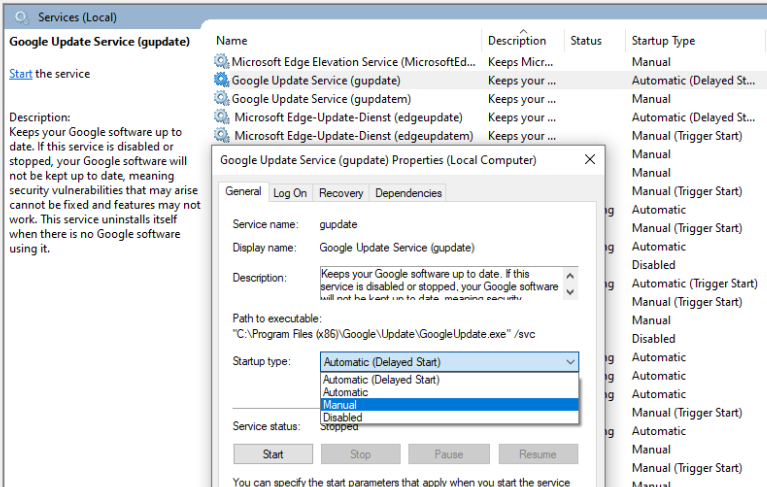Screen dimensions: 767x487
Task: Open the Startup type dropdown arrow
Action: coord(570,362)
